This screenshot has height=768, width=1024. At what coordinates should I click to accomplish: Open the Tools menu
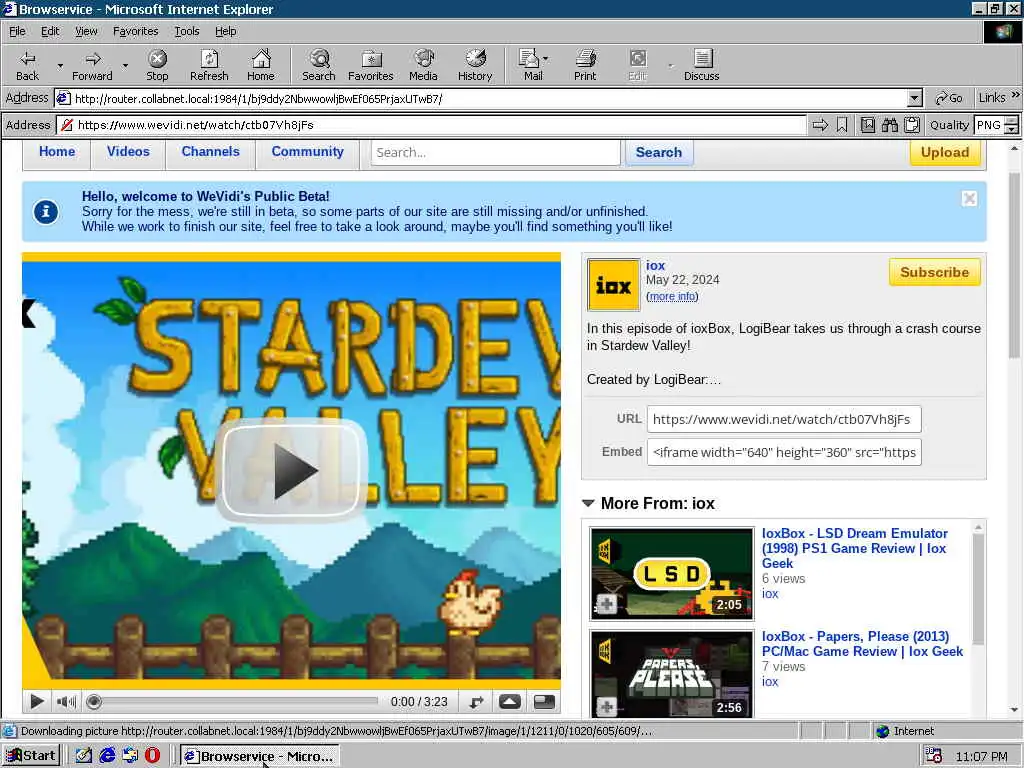(186, 31)
